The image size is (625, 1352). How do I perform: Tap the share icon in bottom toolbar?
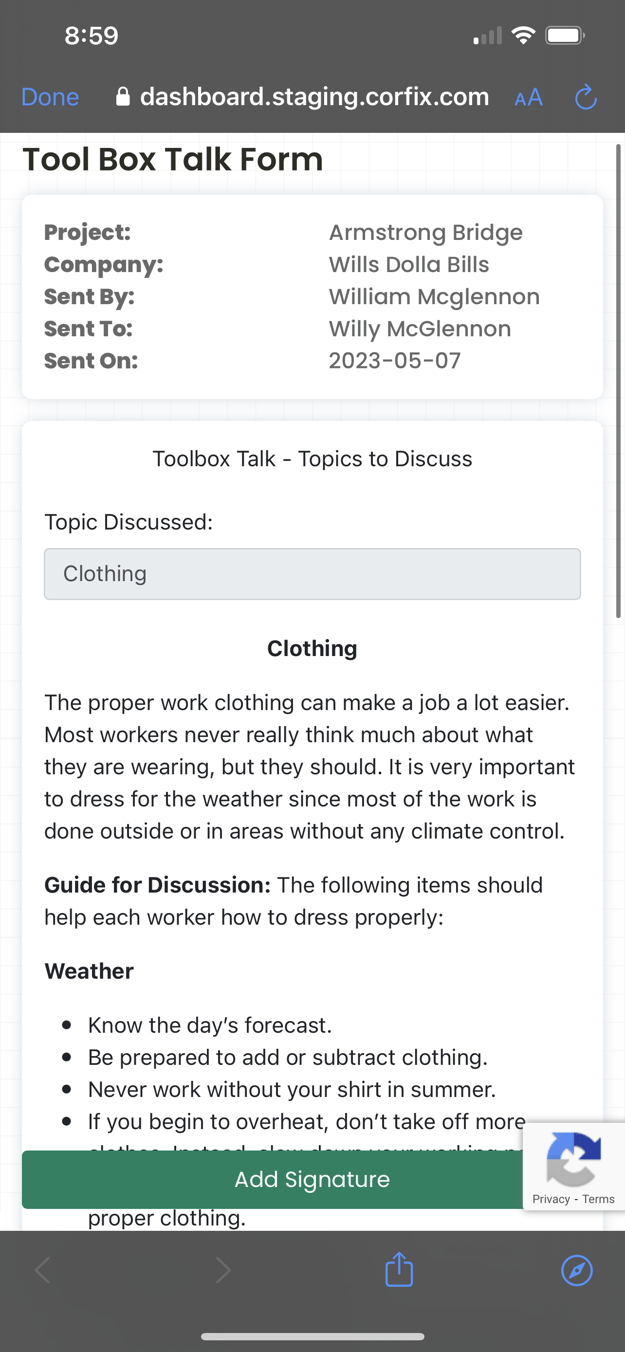[399, 1269]
